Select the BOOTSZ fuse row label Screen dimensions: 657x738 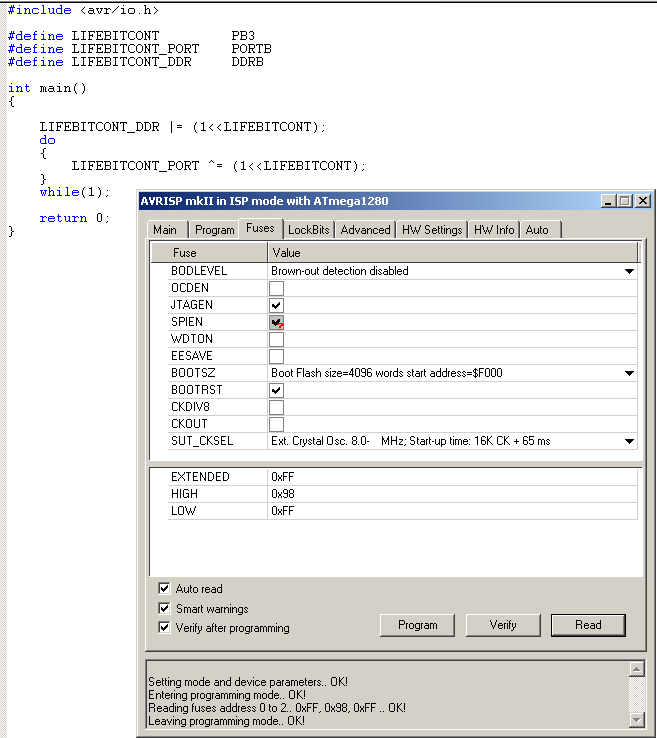coord(193,373)
